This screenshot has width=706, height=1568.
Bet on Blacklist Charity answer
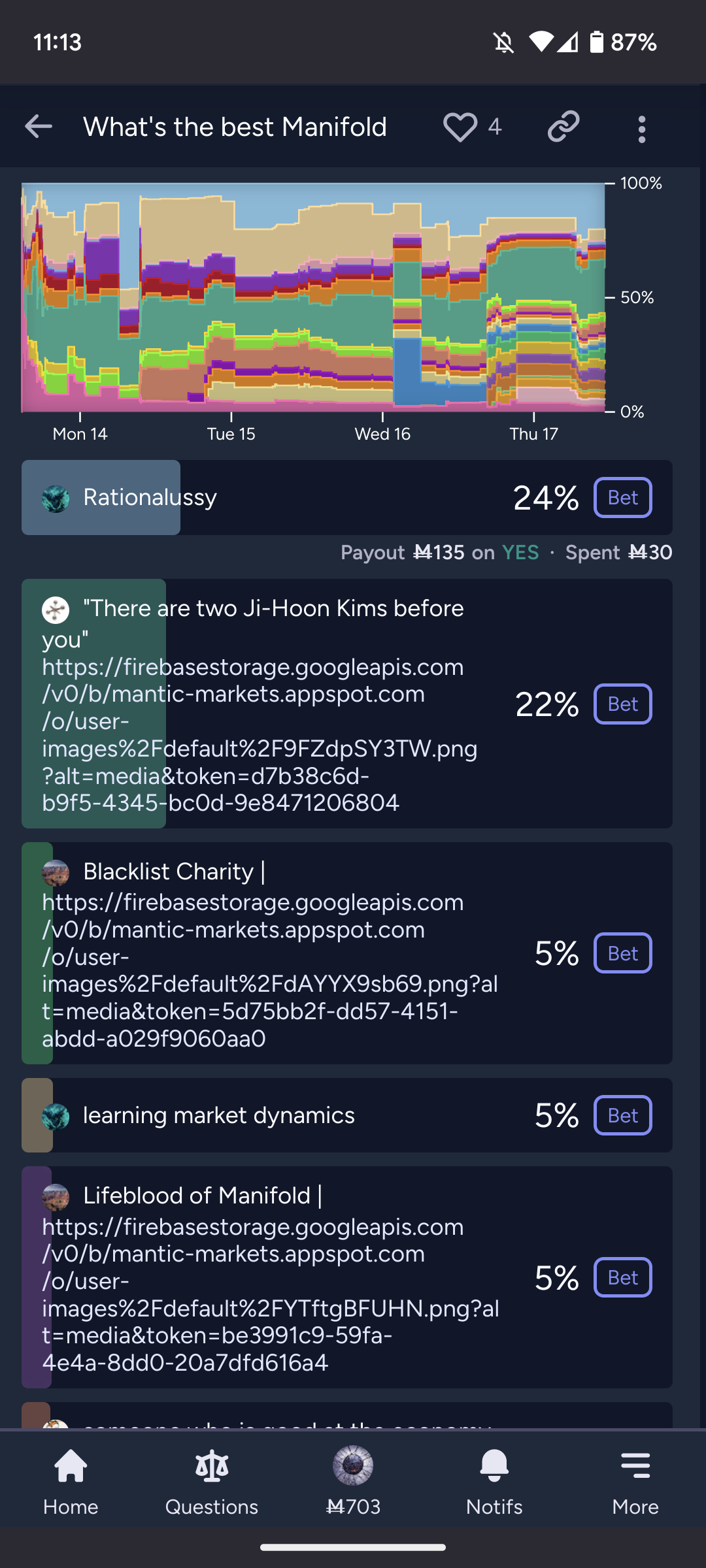622,953
